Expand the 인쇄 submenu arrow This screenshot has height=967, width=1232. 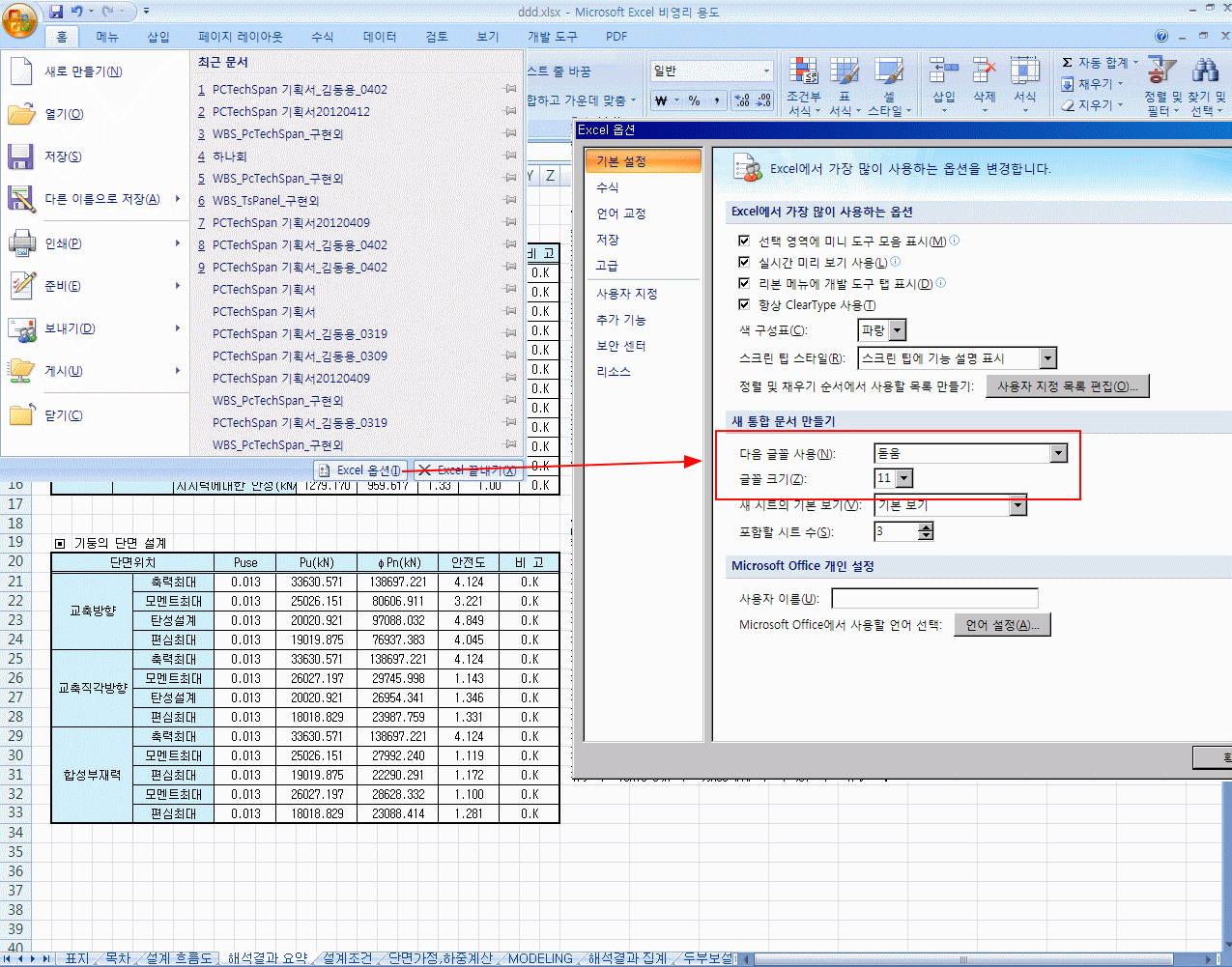click(x=178, y=243)
